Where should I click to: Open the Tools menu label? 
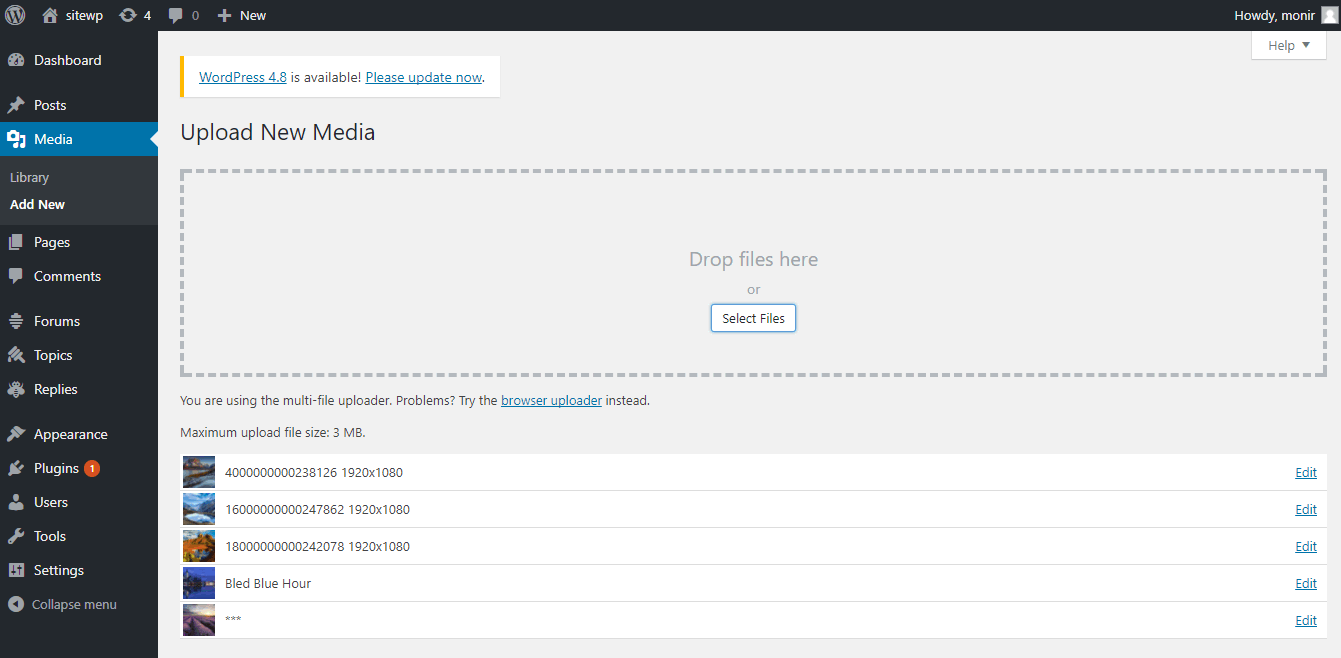[50, 536]
